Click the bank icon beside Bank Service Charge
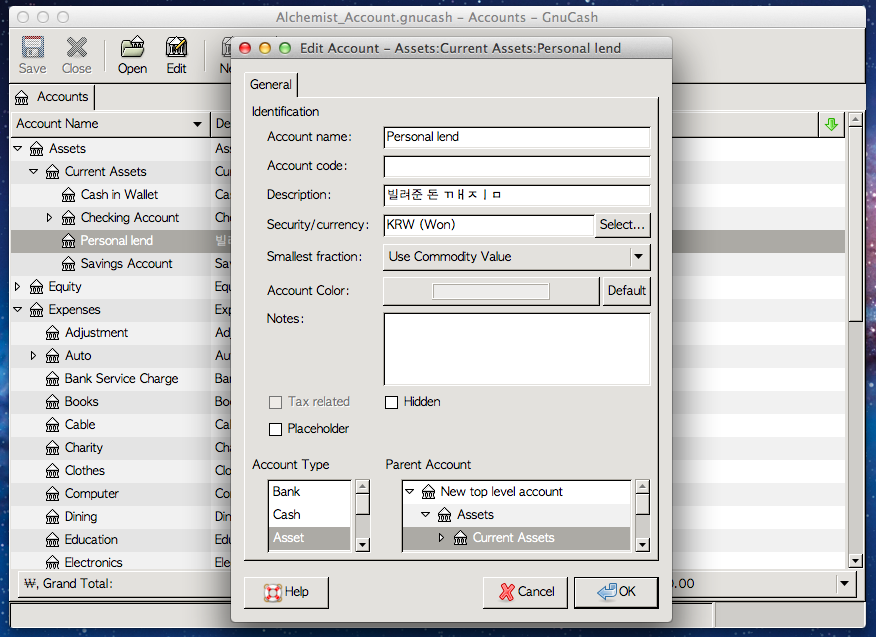 click(53, 379)
